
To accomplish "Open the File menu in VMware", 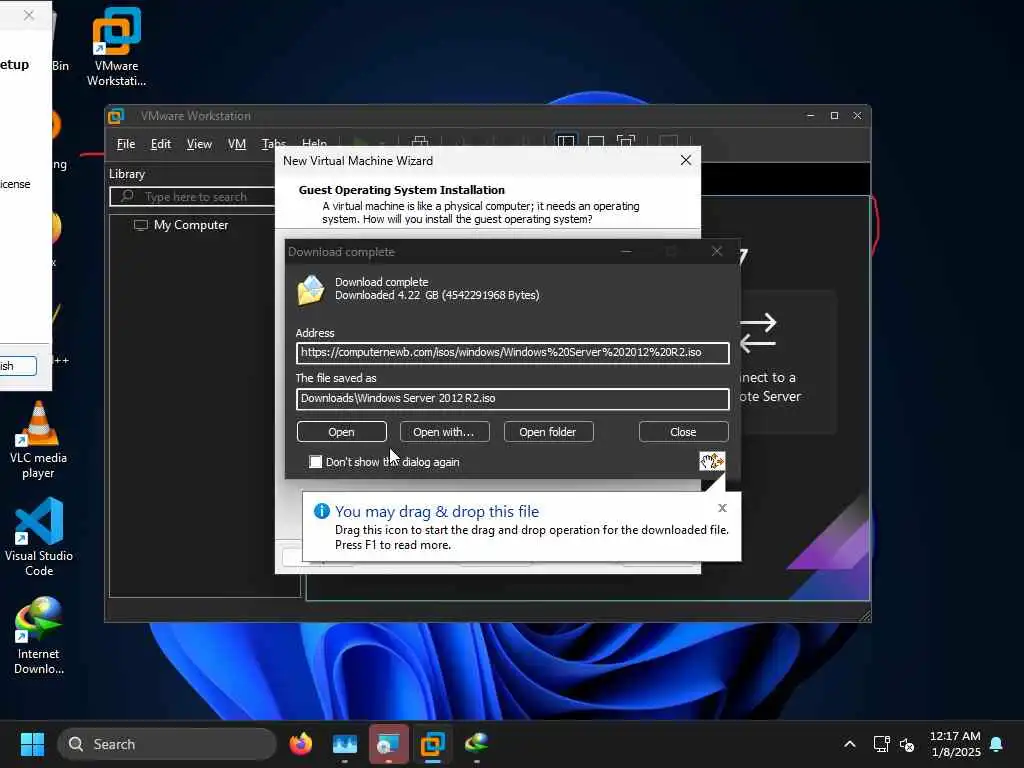I will (125, 144).
